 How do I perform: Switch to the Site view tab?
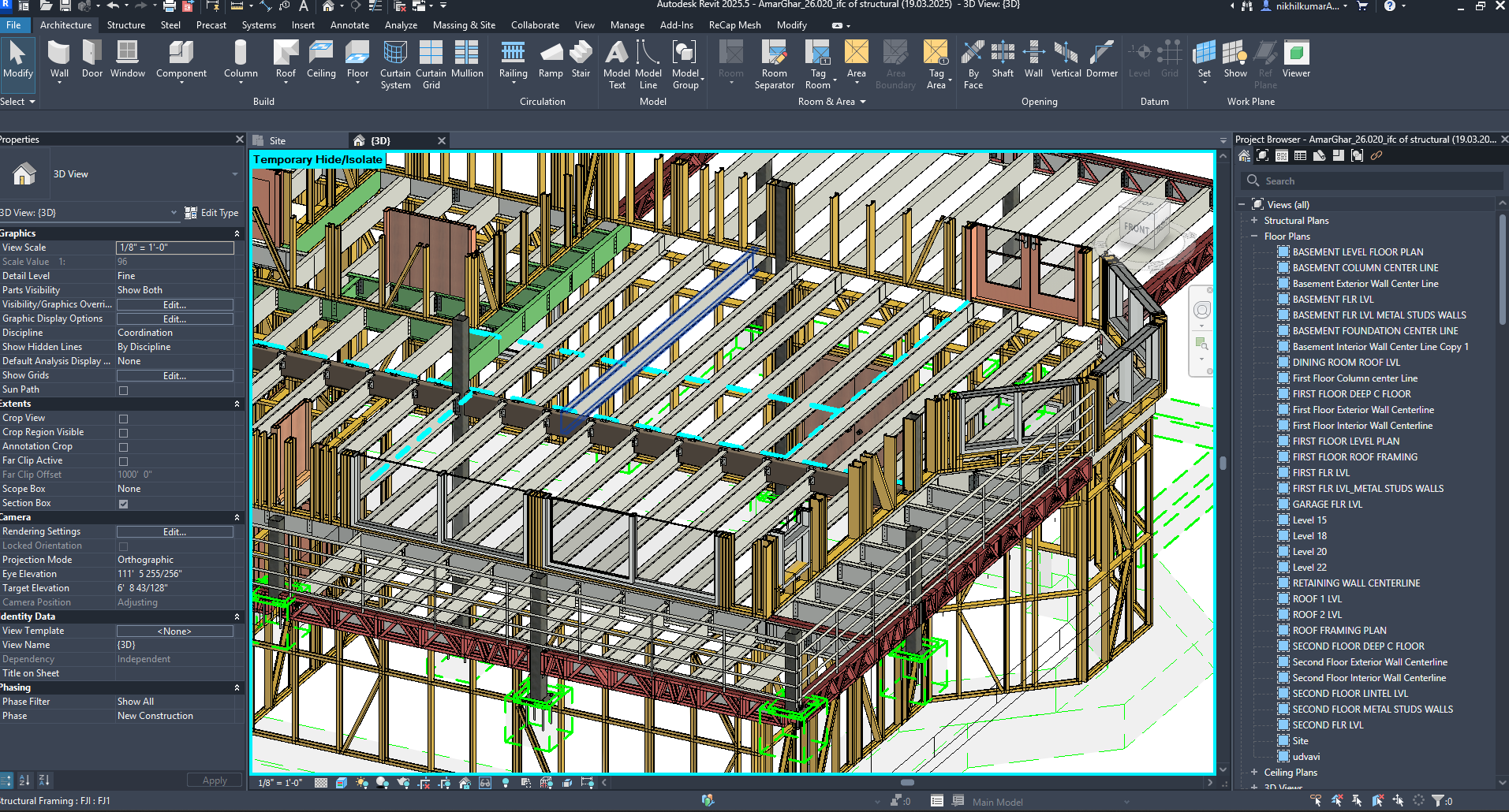tap(277, 141)
